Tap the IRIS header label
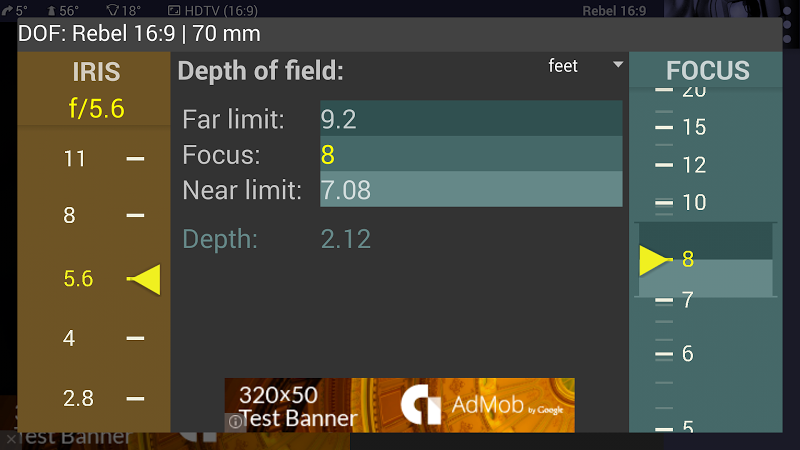This screenshot has height=450, width=800. click(96, 72)
